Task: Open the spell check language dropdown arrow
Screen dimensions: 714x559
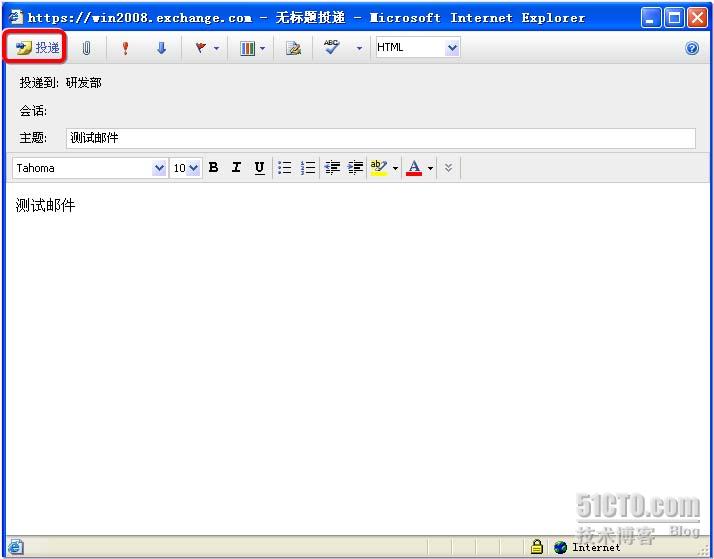Action: (x=359, y=48)
